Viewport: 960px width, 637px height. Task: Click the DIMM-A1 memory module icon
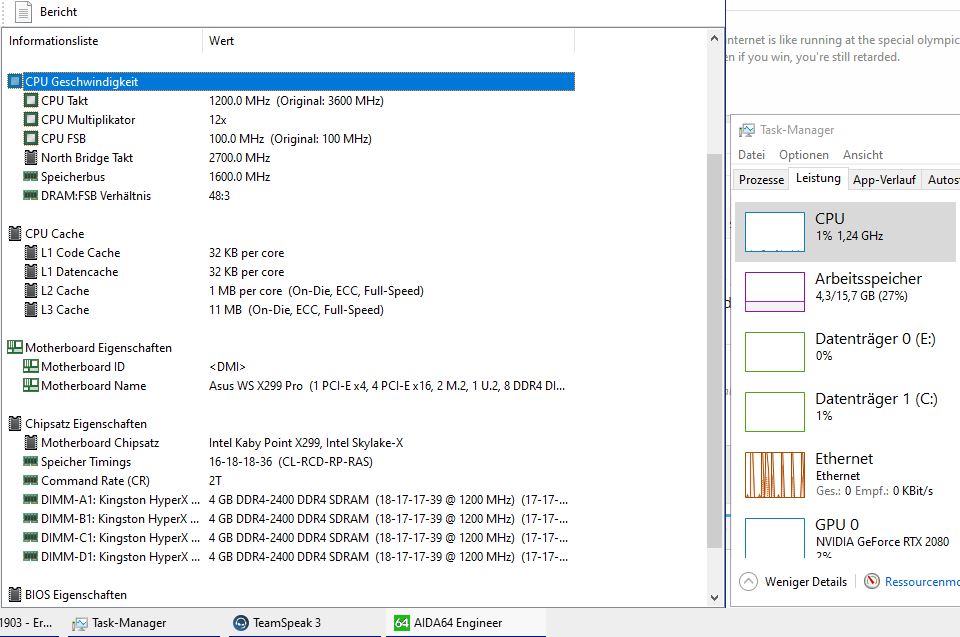tap(31, 499)
